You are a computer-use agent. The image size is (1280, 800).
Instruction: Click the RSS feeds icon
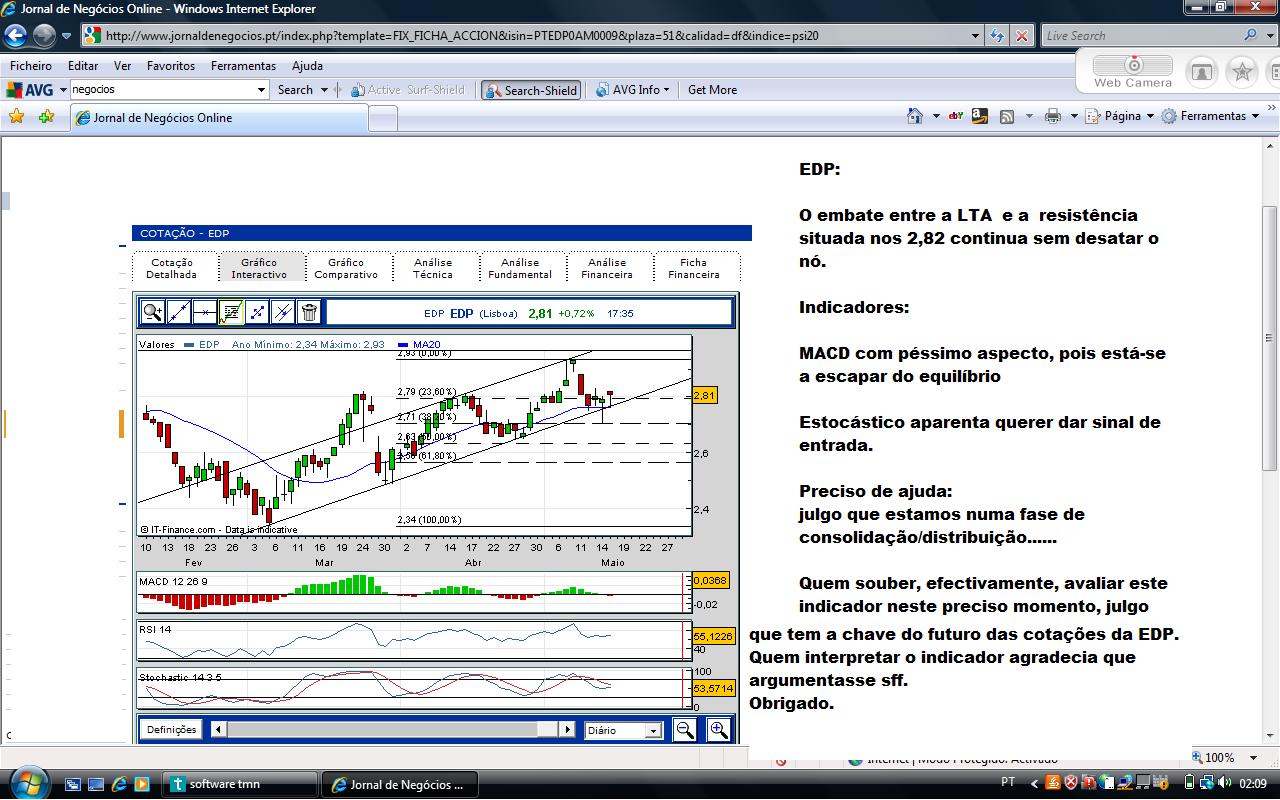coord(1007,116)
